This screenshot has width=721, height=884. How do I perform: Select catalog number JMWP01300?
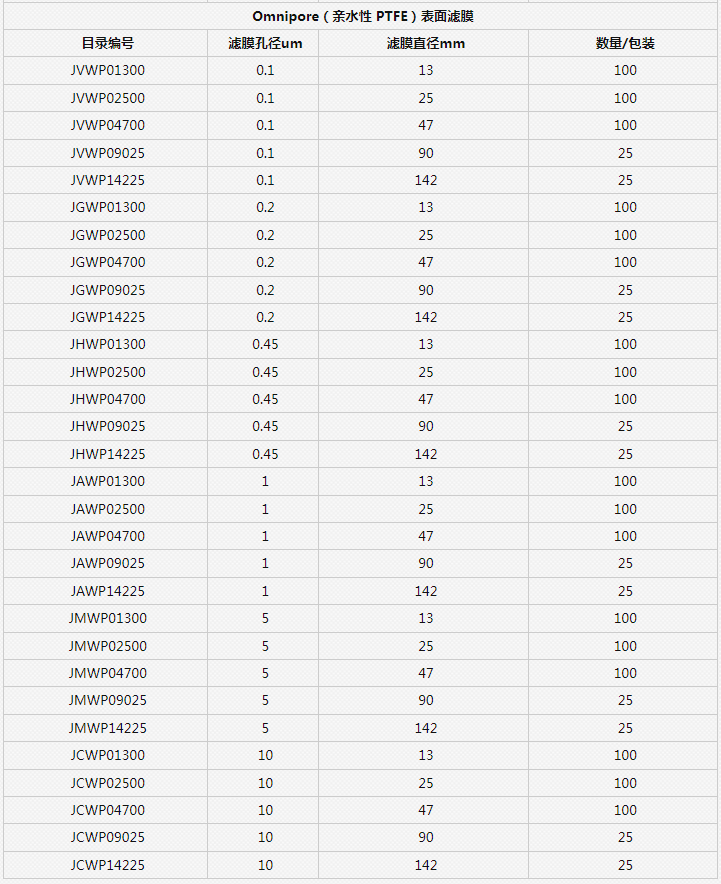pos(108,618)
